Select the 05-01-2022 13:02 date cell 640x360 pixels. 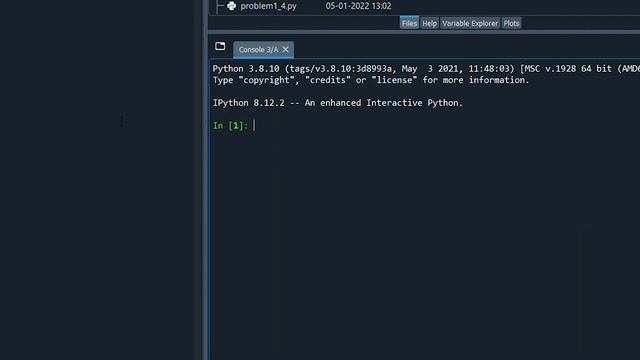[x=358, y=6]
